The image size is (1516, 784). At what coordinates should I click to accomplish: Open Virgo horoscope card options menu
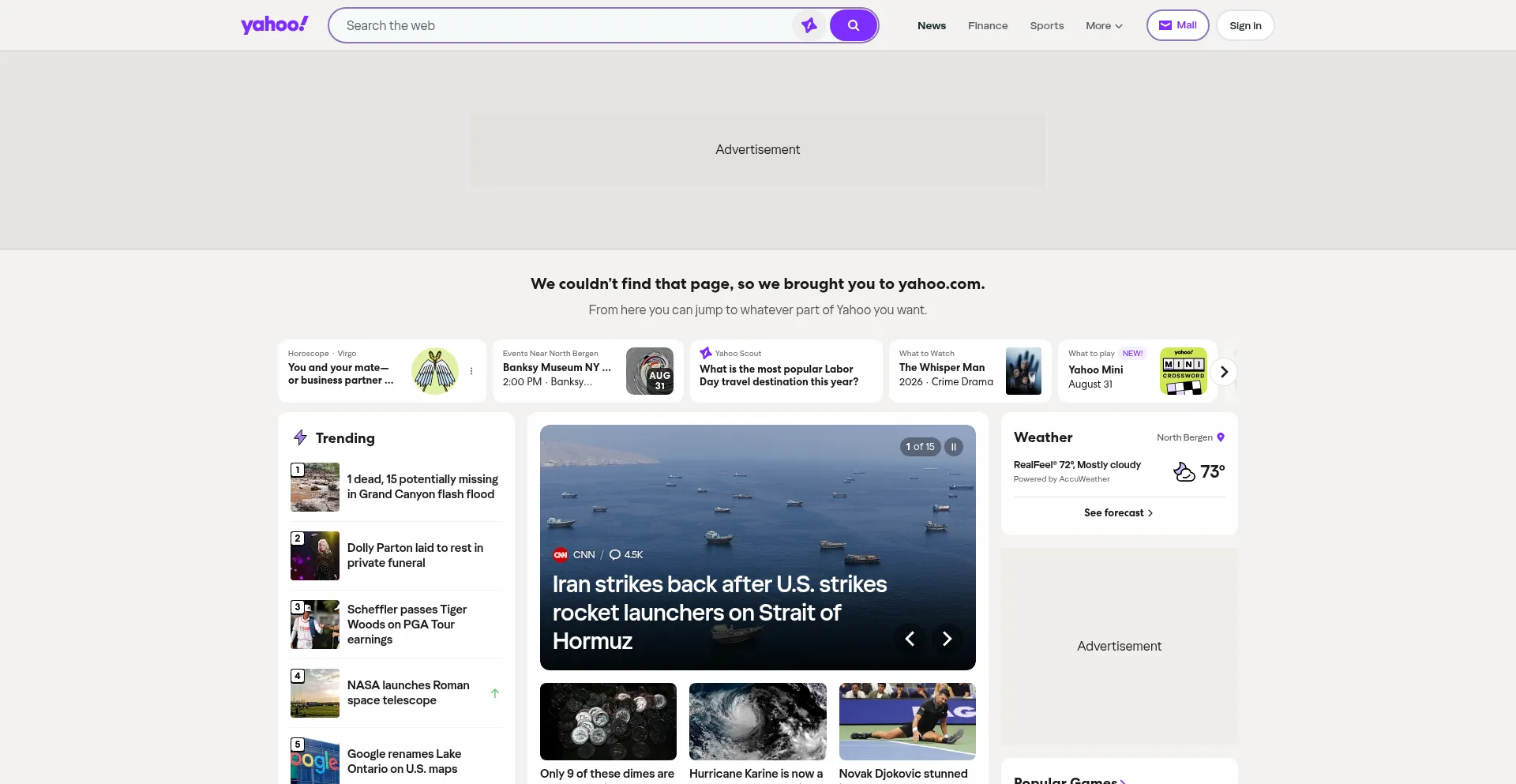pyautogui.click(x=471, y=371)
